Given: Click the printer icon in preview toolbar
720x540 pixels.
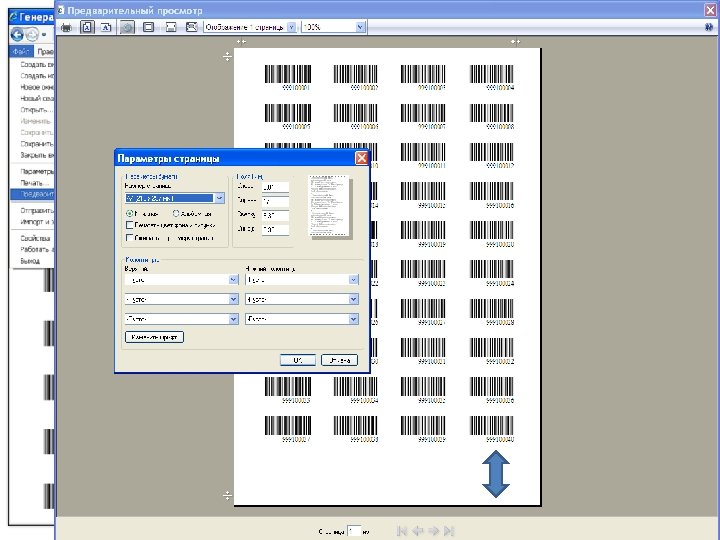Looking at the screenshot, I should (x=67, y=28).
